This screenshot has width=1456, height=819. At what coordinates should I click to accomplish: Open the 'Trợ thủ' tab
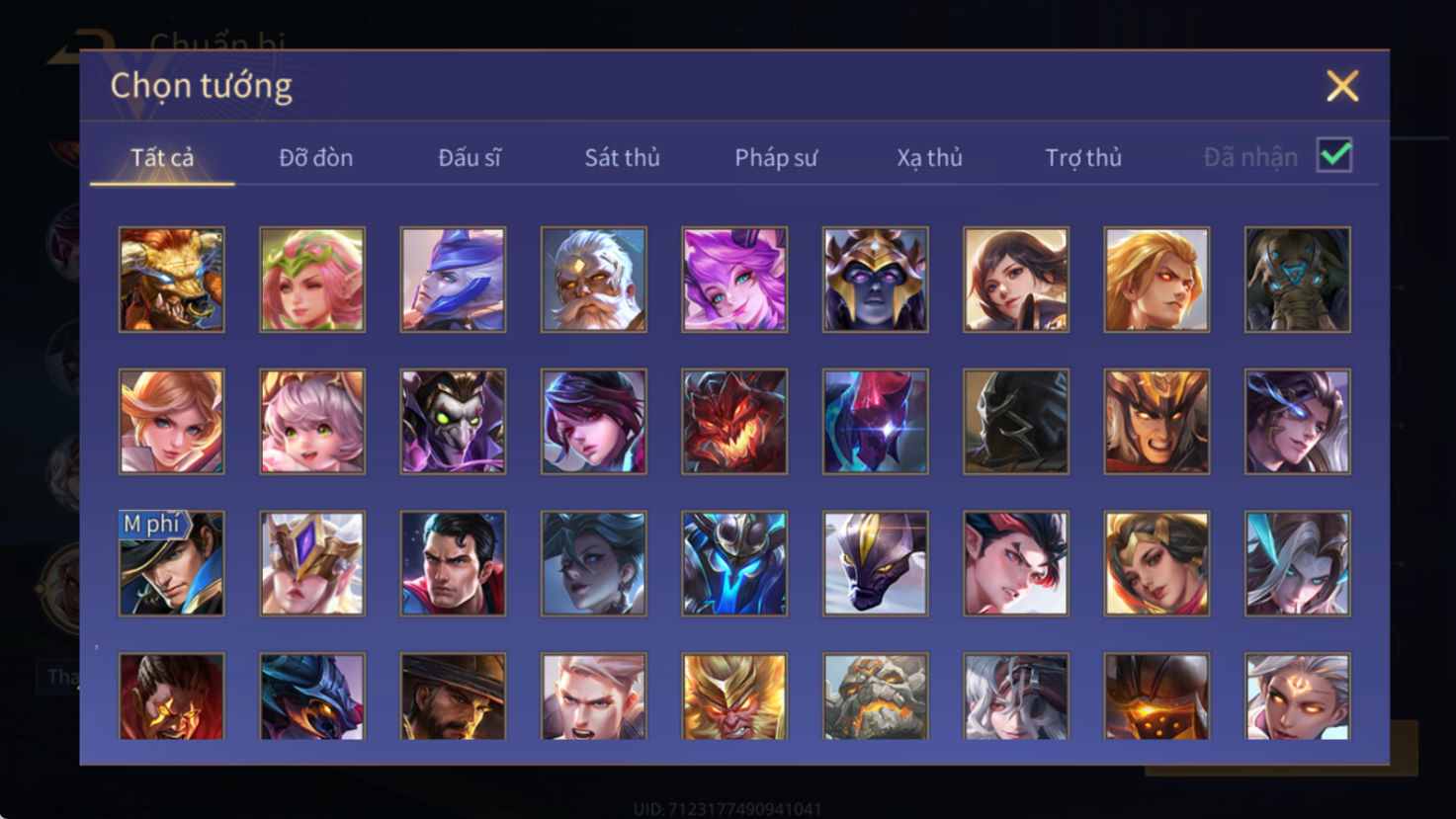(x=1083, y=157)
